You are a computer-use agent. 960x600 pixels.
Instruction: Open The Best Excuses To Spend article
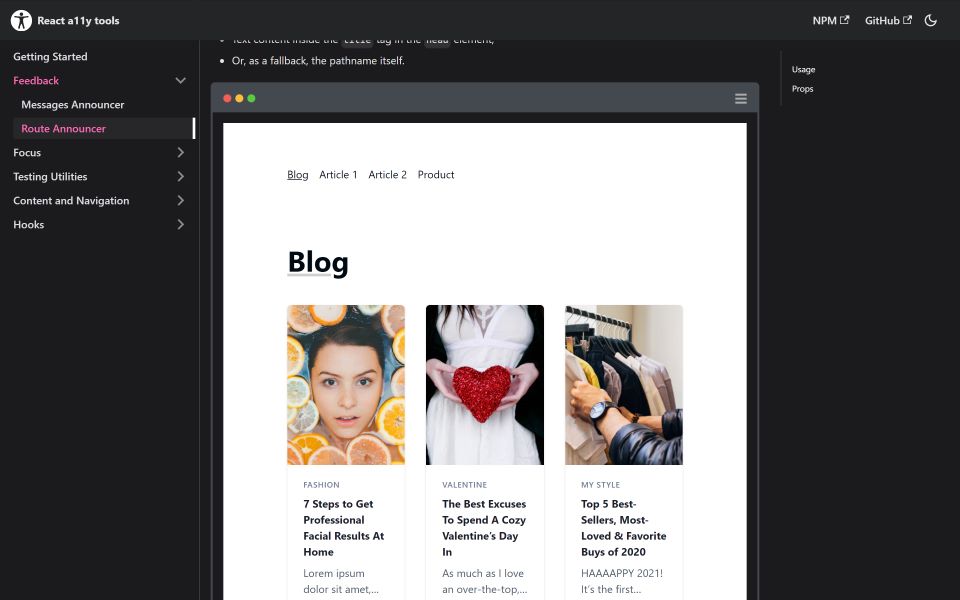(x=484, y=528)
